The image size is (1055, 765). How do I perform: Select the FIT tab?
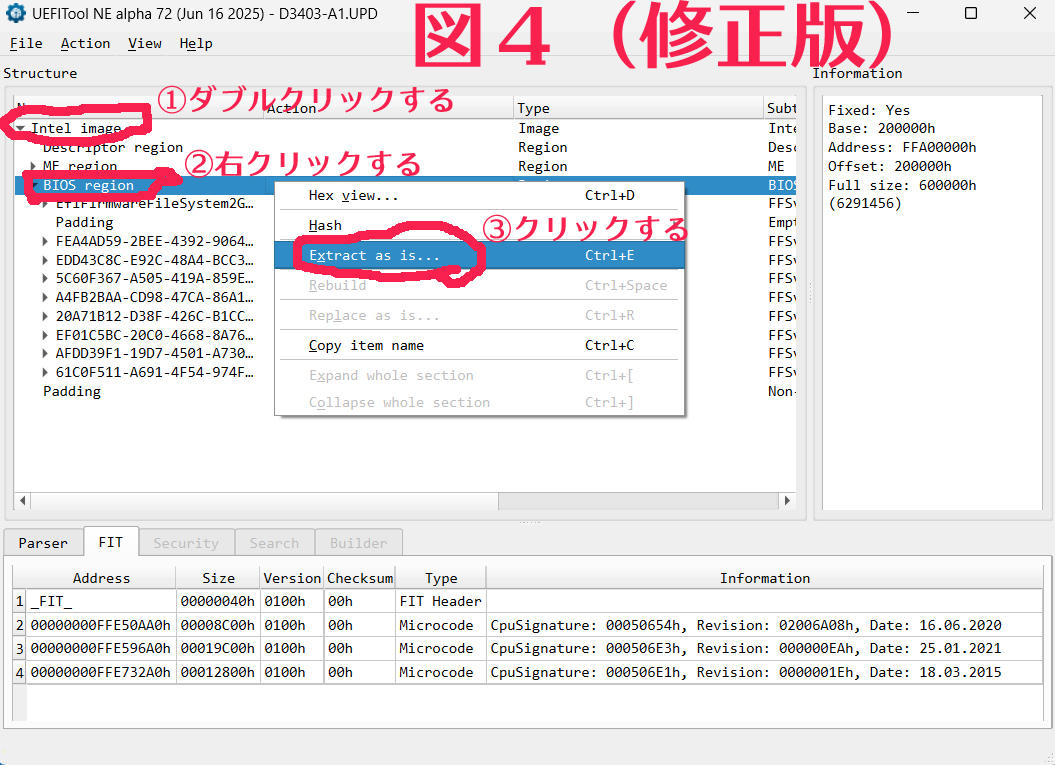tap(110, 542)
